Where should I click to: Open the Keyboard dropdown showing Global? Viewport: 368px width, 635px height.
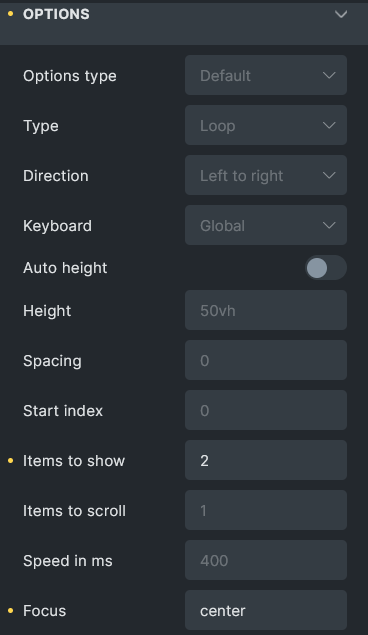(266, 225)
